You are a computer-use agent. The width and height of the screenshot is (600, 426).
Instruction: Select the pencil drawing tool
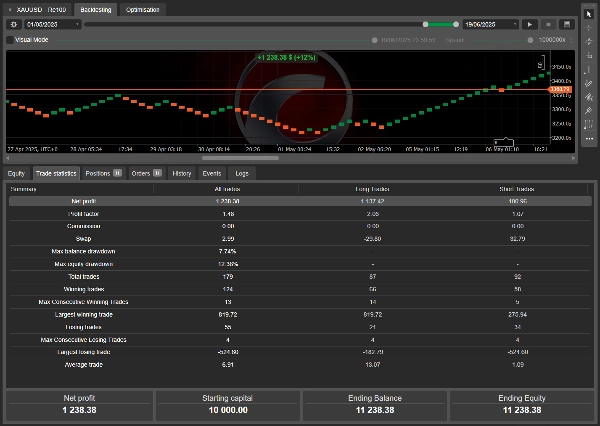[x=589, y=82]
